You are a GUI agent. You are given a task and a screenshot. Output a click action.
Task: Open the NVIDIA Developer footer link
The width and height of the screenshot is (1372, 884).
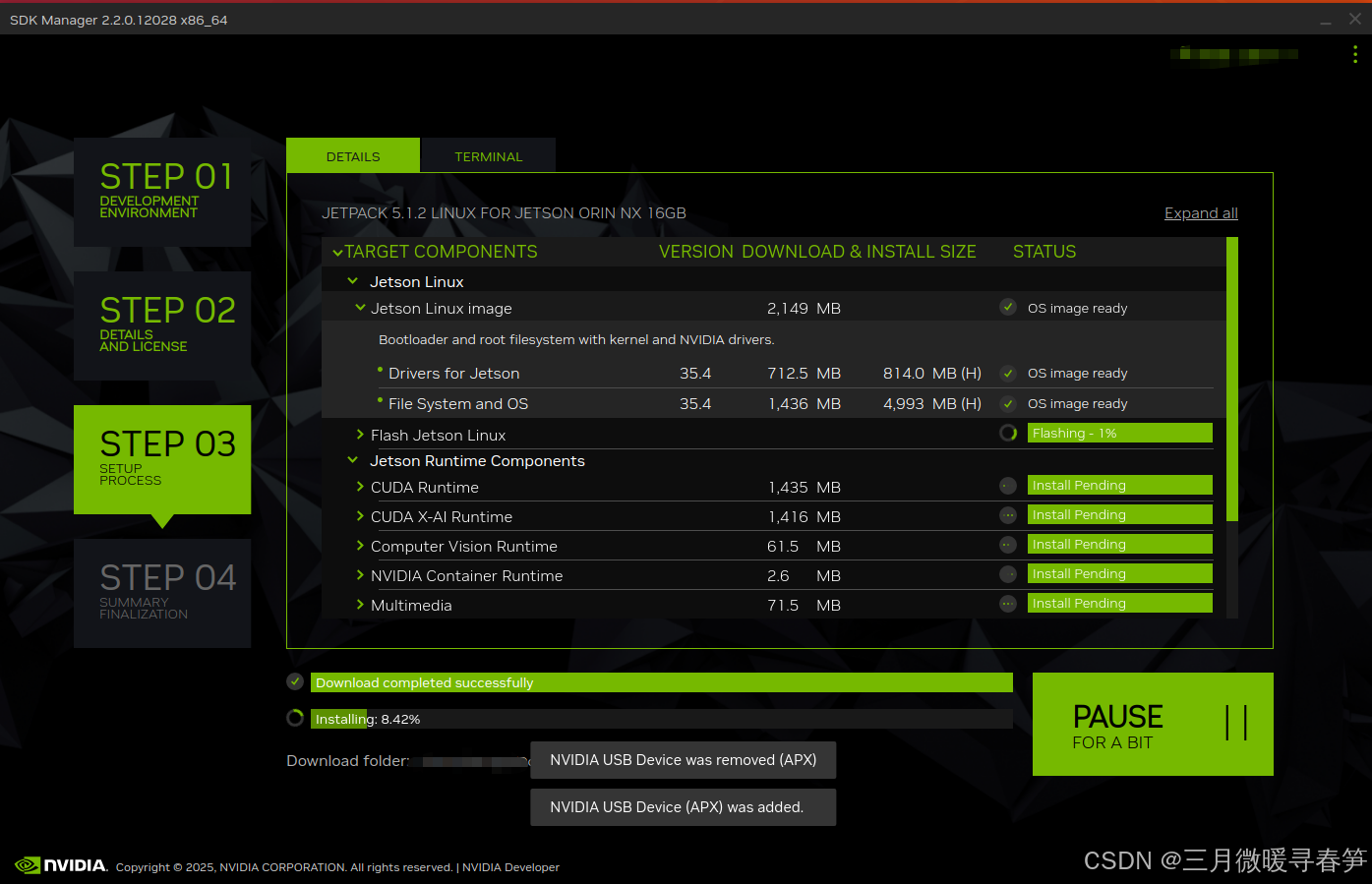tap(510, 867)
